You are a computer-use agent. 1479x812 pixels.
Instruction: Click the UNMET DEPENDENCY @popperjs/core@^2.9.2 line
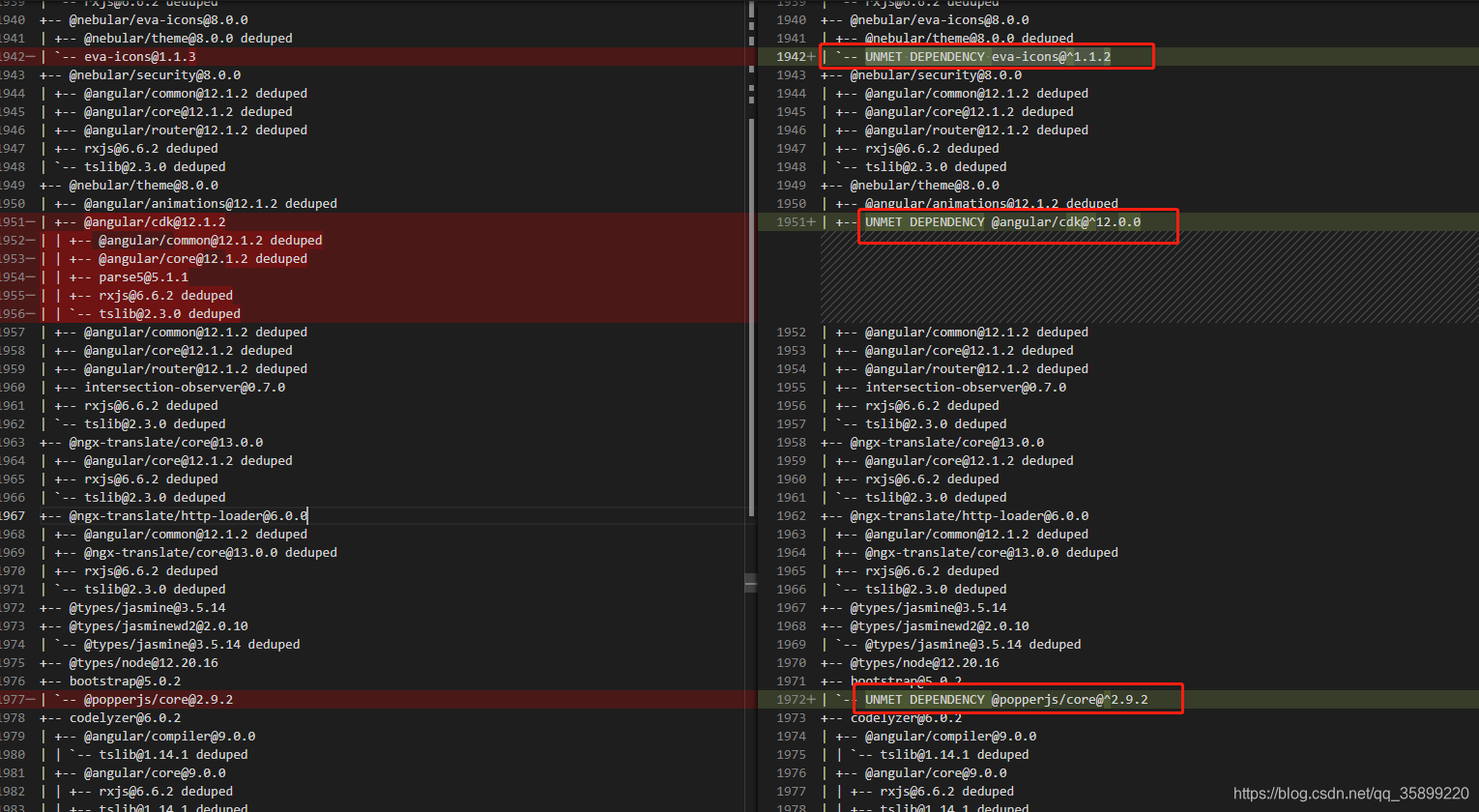pyautogui.click(x=1006, y=700)
